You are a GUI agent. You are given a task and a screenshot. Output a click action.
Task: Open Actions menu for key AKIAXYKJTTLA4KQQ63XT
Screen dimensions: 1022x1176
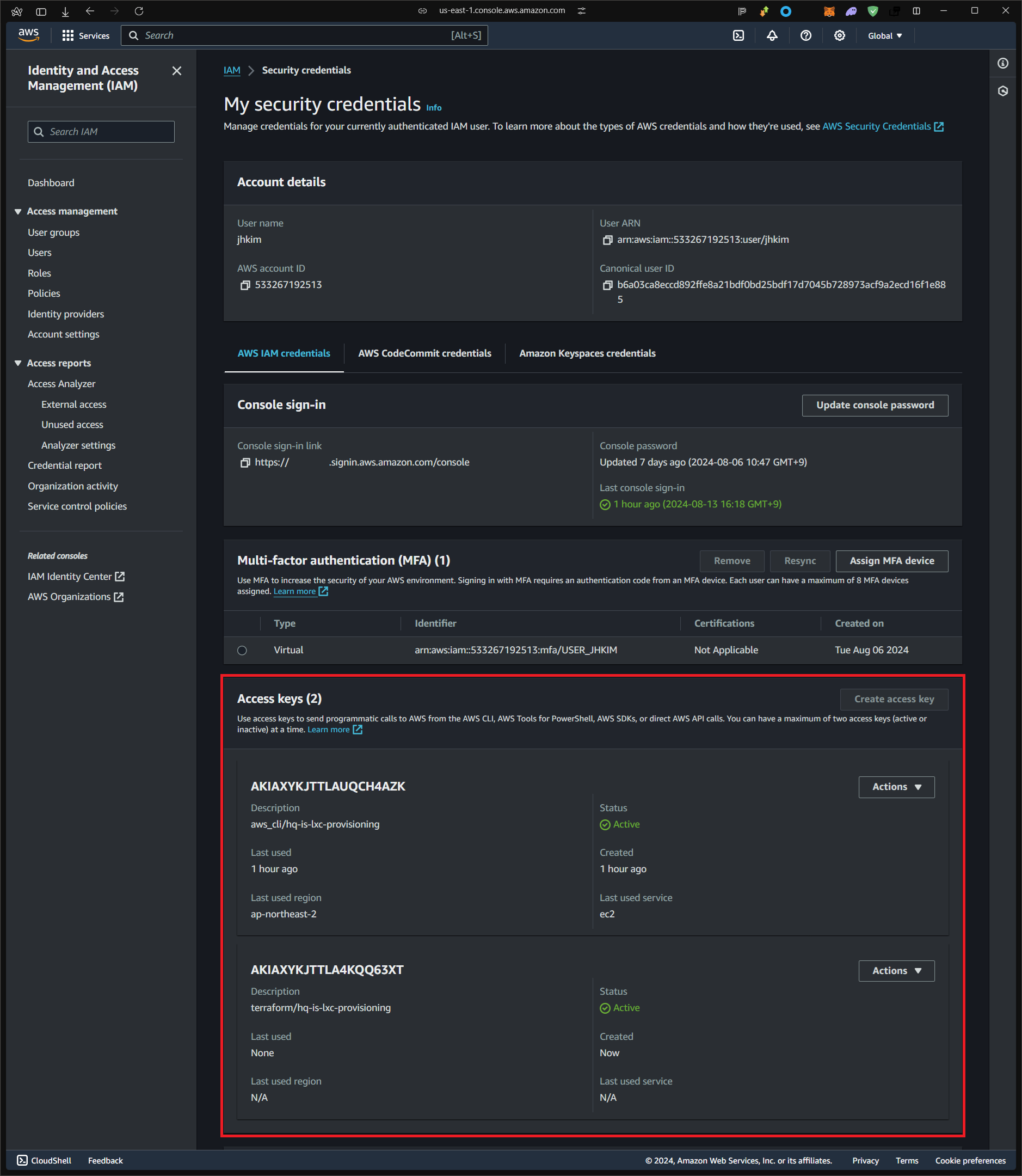[x=896, y=971]
